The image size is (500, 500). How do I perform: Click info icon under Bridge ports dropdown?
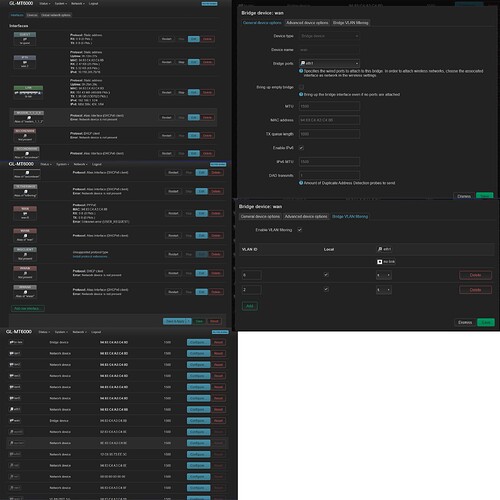301,71
